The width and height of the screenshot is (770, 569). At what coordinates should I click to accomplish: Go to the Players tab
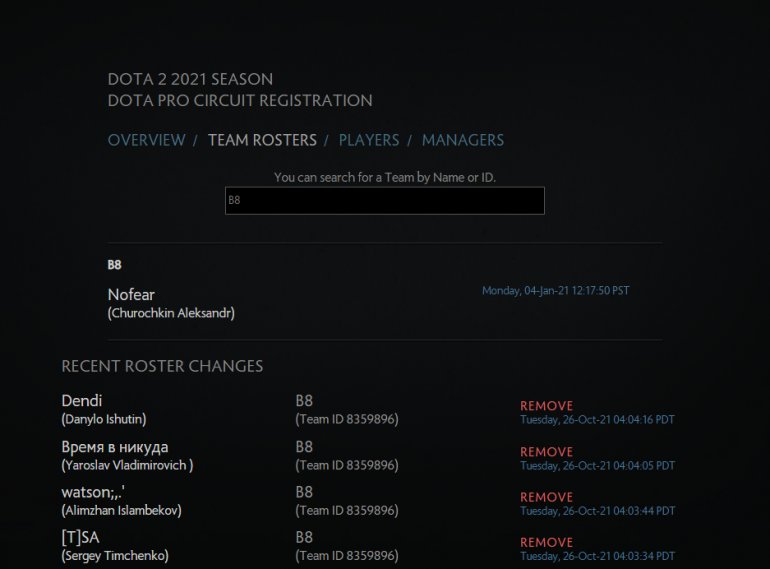(x=368, y=140)
